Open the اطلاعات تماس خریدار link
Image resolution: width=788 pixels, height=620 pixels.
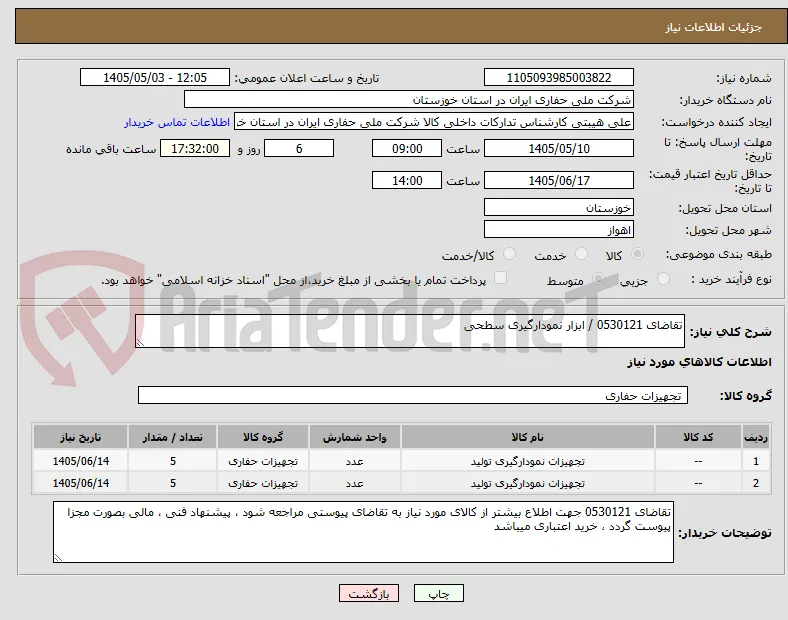(x=177, y=122)
